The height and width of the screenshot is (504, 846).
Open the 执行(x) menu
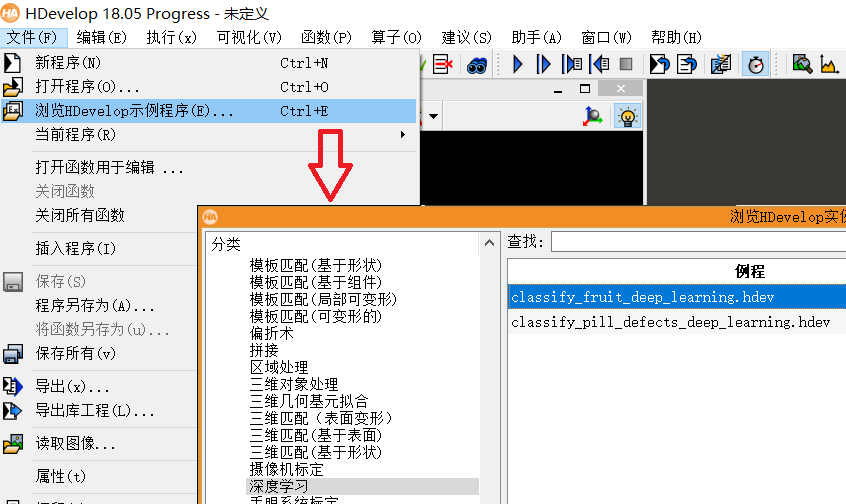(x=172, y=37)
